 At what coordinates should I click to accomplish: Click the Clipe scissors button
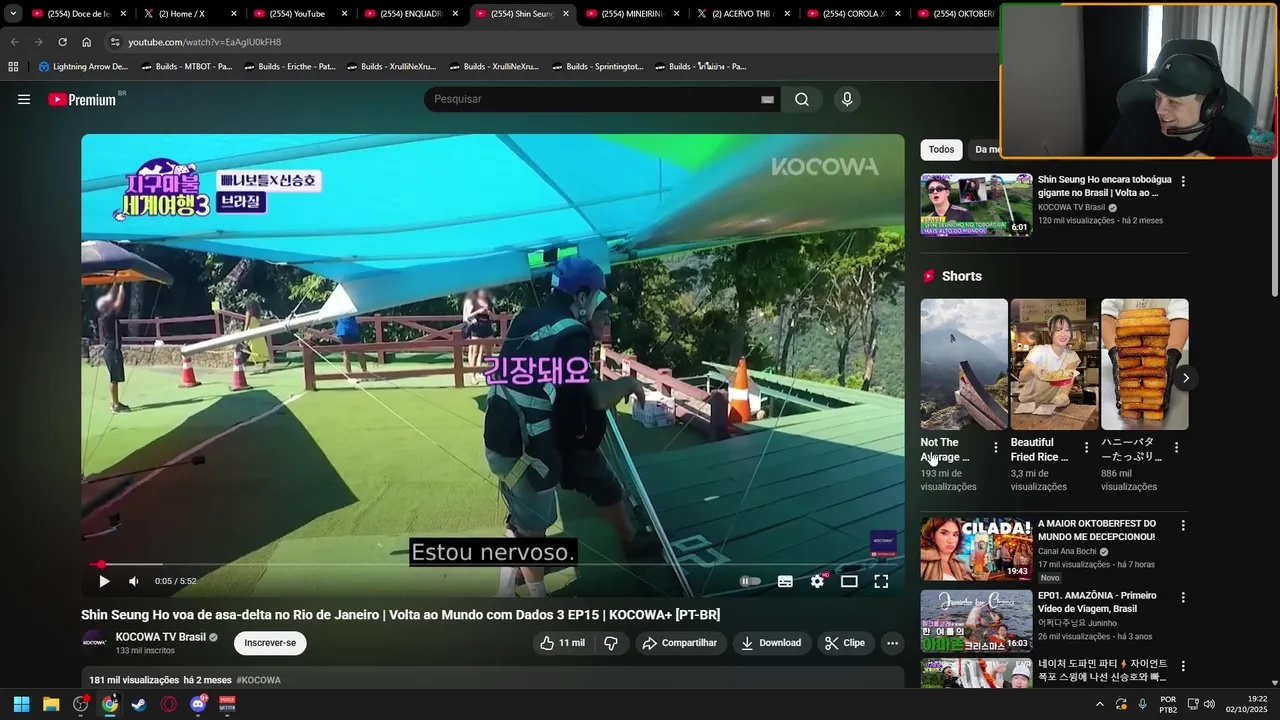point(845,643)
